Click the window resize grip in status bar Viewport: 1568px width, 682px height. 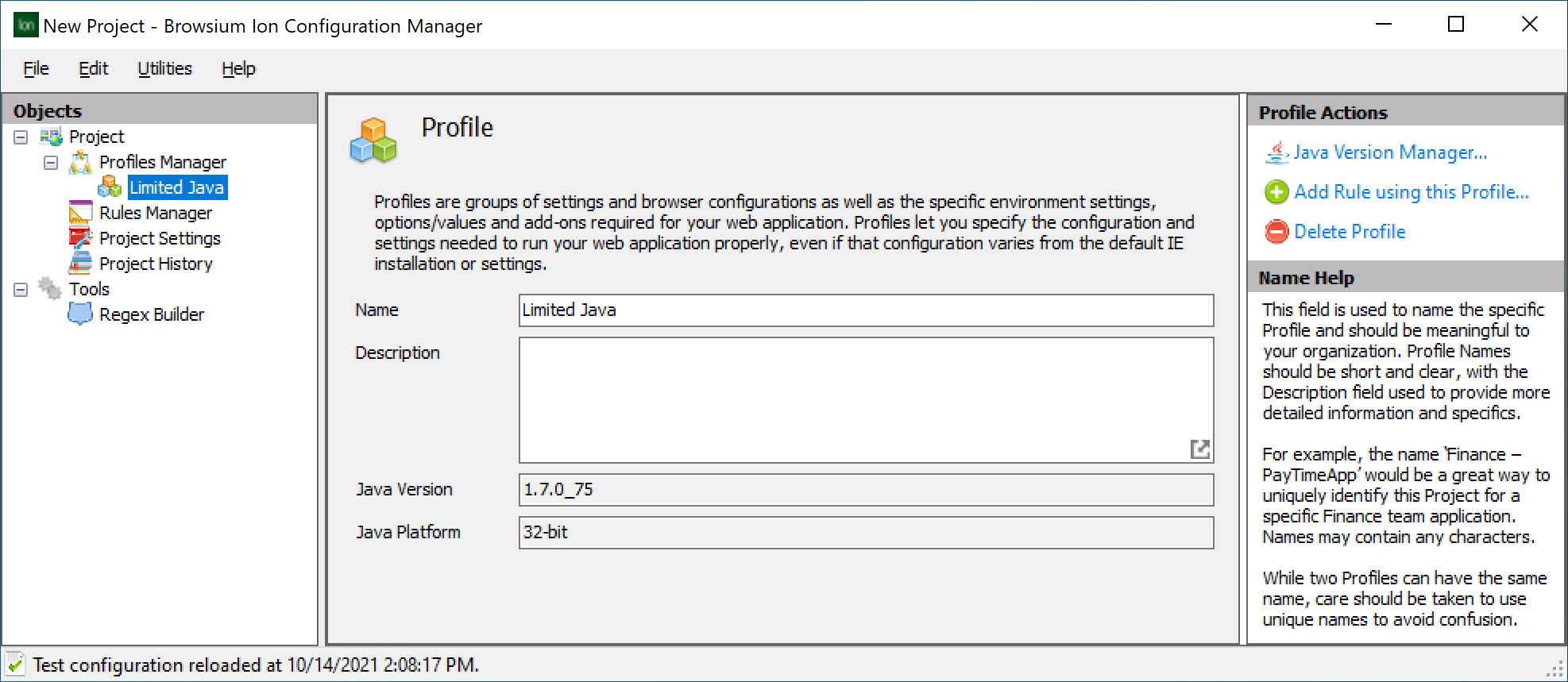pos(1554,669)
